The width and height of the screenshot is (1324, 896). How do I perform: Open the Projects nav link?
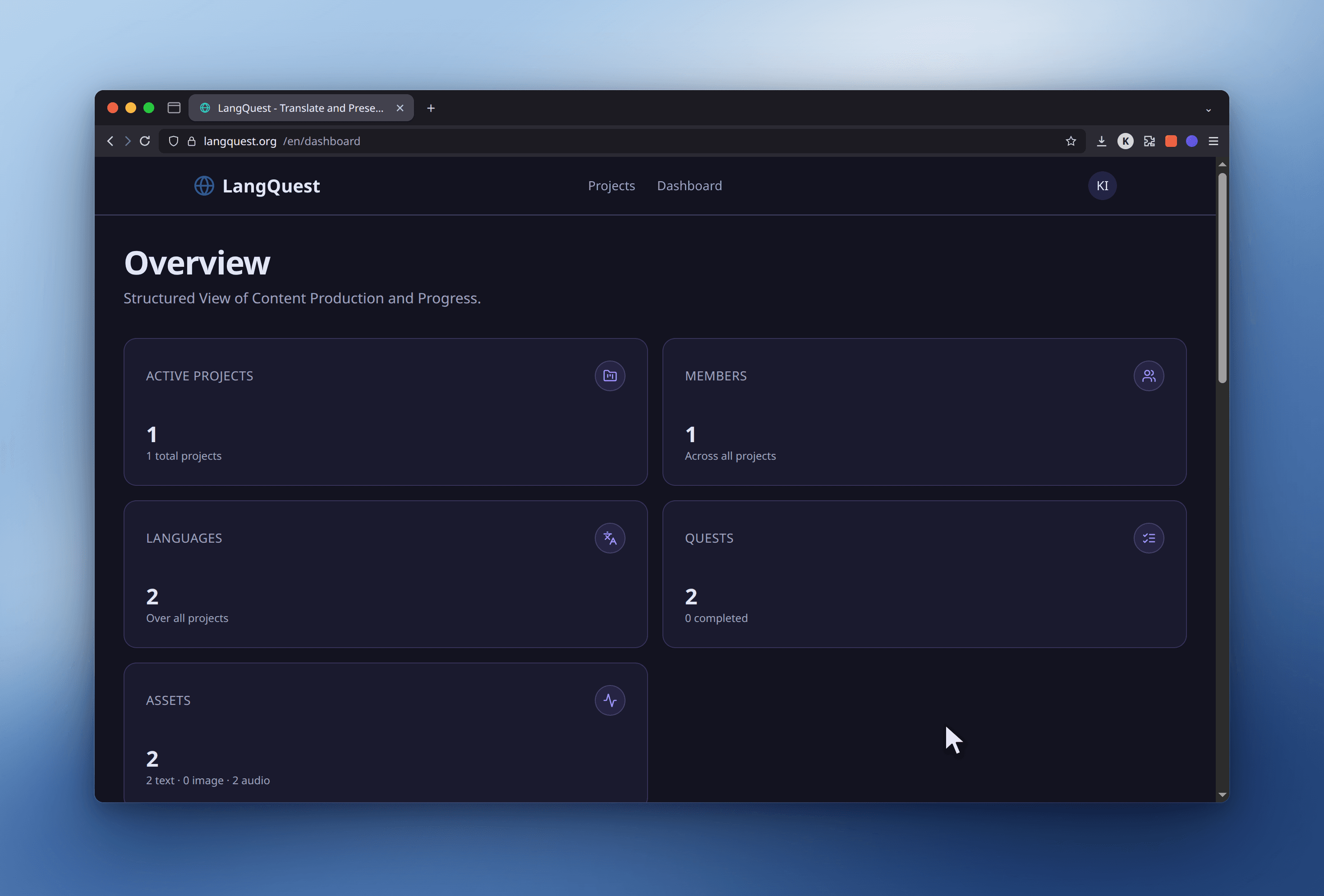(611, 186)
